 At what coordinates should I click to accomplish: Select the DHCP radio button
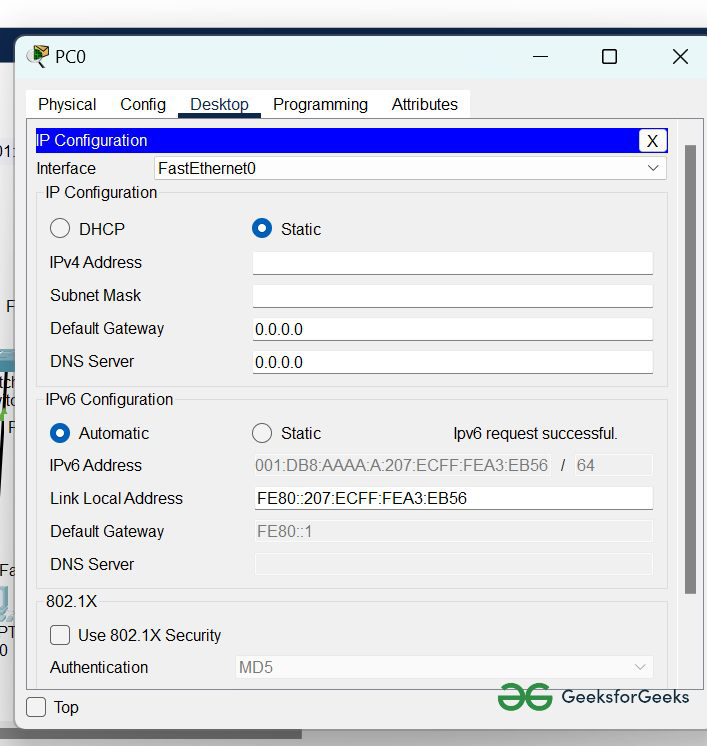click(x=61, y=229)
